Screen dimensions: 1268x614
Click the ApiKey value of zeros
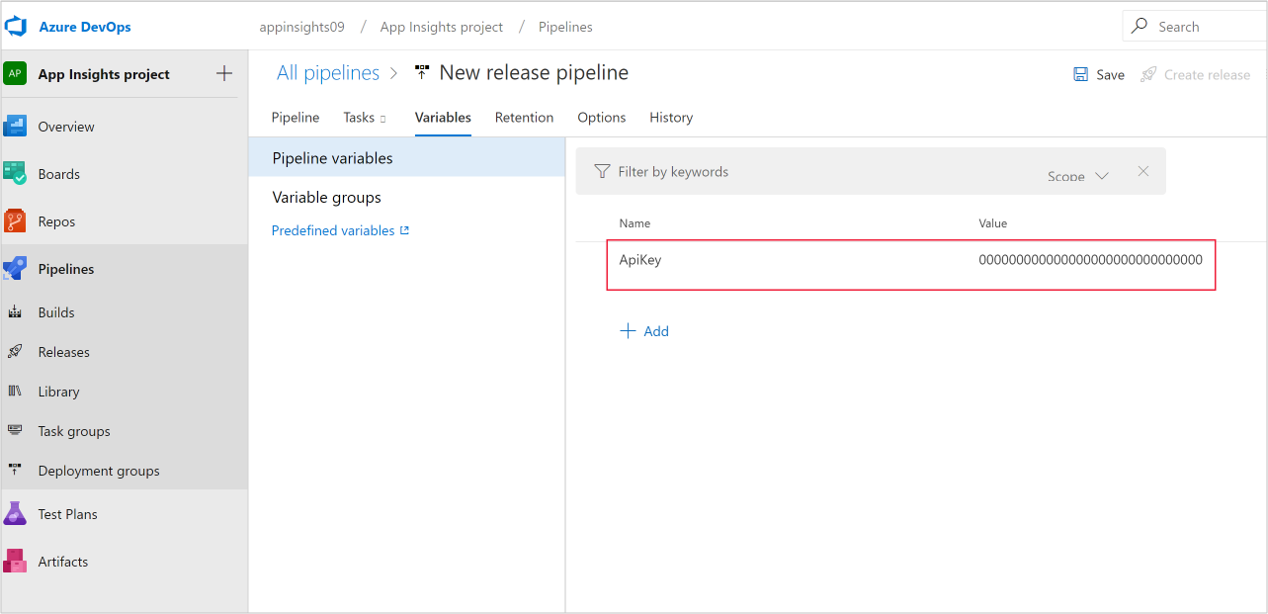(1091, 260)
